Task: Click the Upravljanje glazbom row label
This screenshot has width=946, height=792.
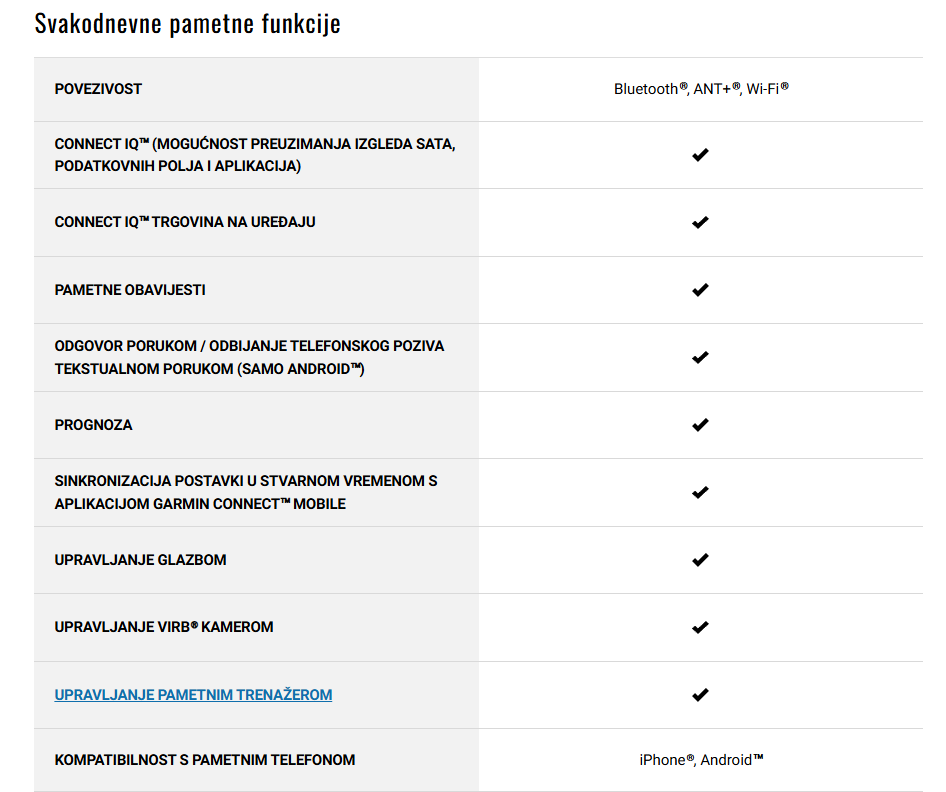Action: pos(140,560)
